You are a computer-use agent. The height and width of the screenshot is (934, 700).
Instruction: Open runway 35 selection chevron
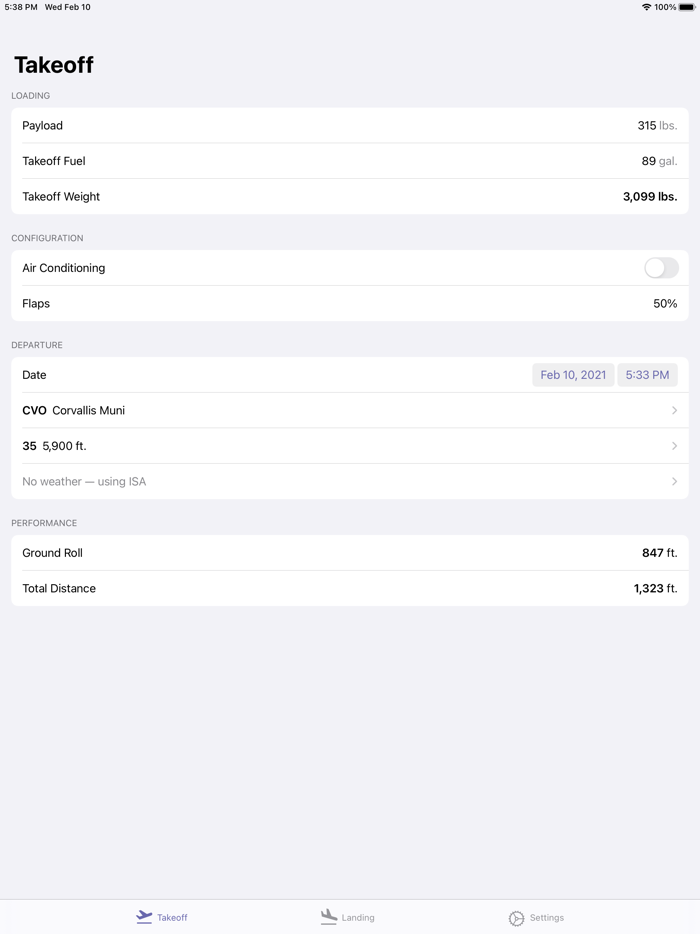(674, 446)
